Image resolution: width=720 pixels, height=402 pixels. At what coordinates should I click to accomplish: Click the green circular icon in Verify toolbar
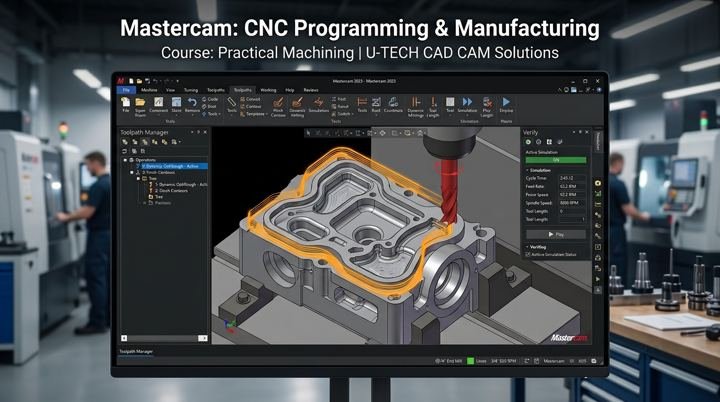529,142
